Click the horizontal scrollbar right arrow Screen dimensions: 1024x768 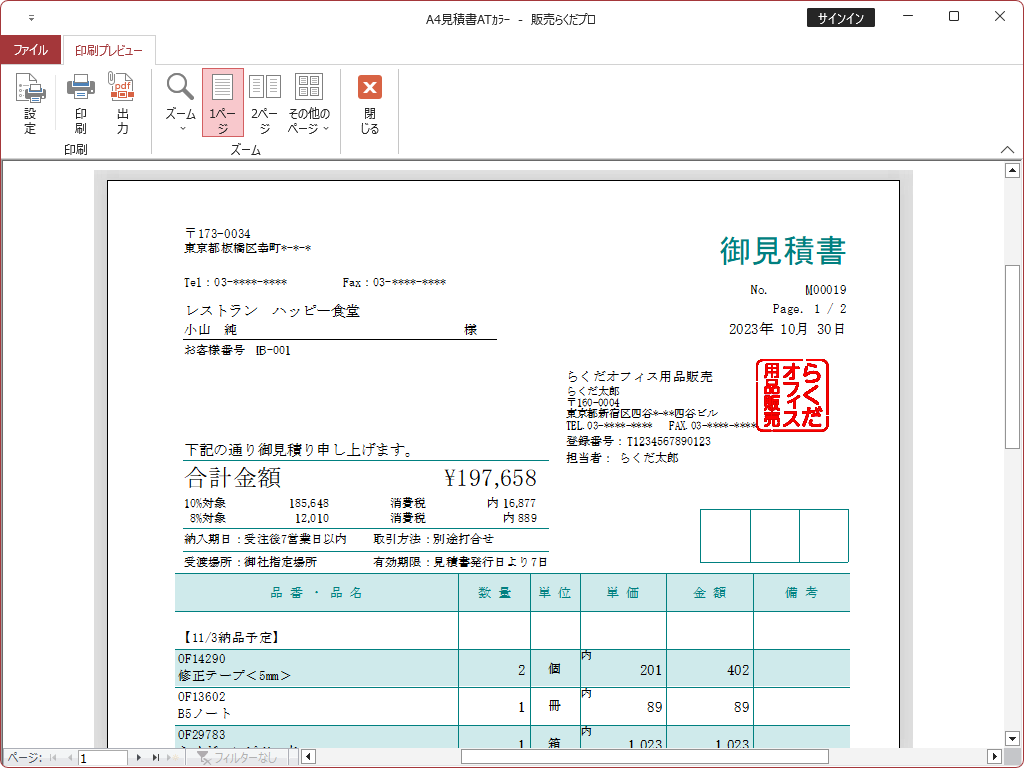pyautogui.click(x=994, y=757)
